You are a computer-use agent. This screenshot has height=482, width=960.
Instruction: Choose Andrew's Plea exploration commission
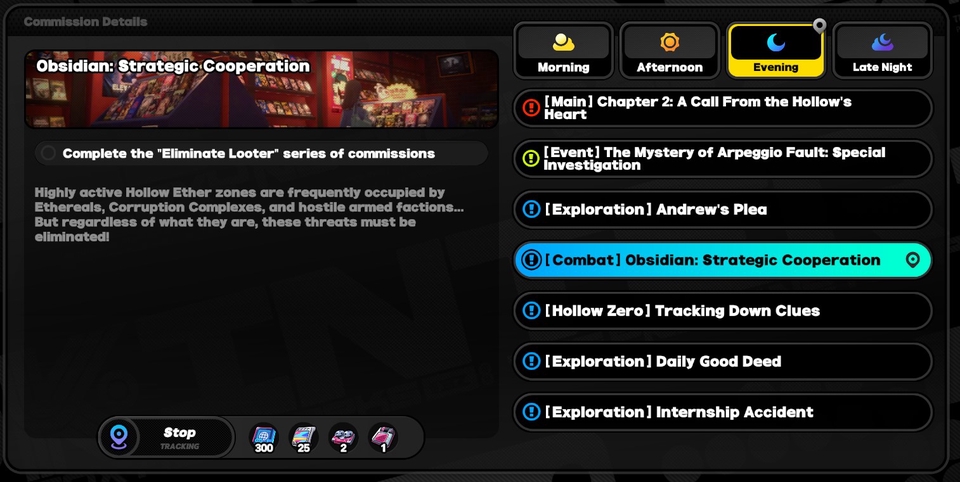(723, 209)
